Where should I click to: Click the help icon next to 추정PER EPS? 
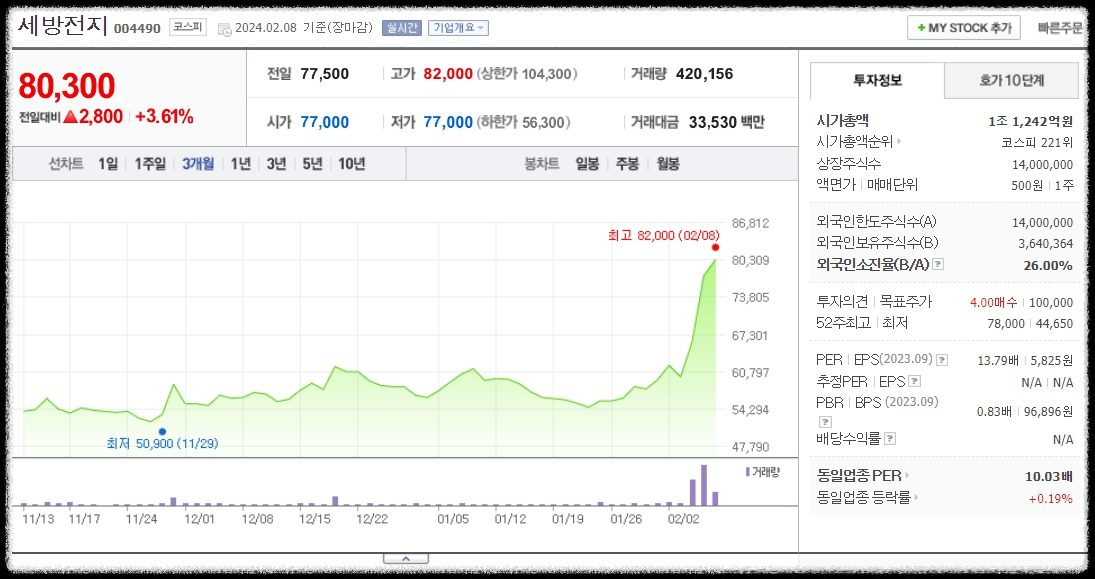pos(915,382)
